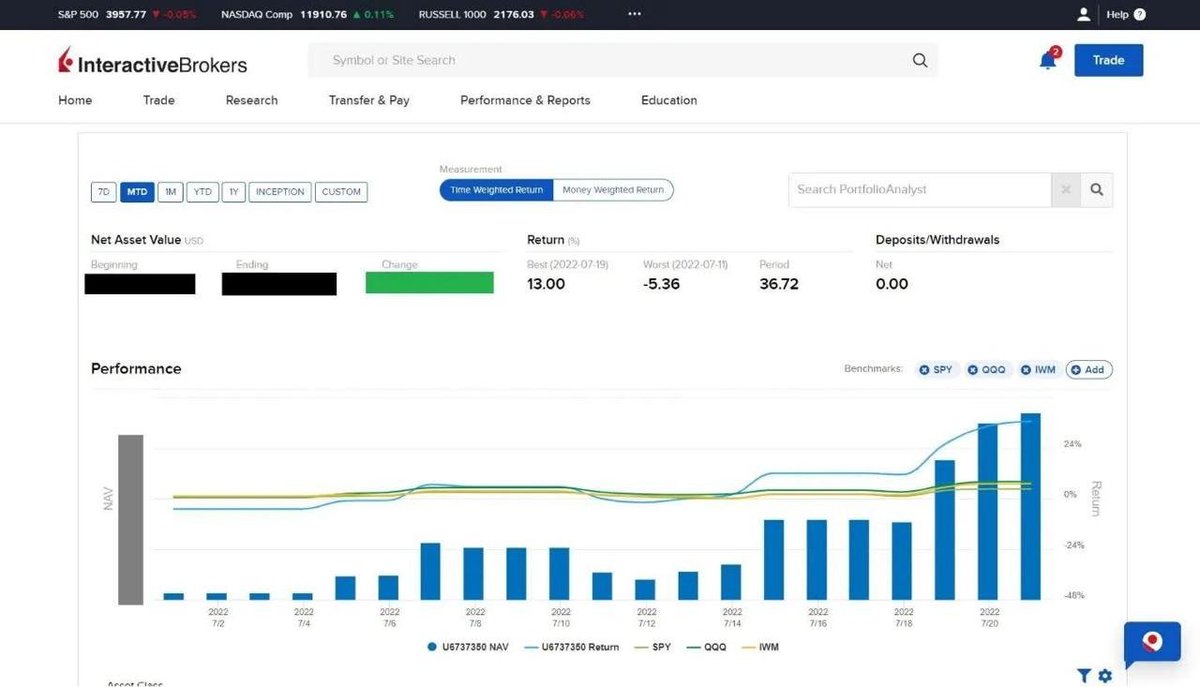Select the CUSTOM period
This screenshot has height=687, width=1200.
341,192
